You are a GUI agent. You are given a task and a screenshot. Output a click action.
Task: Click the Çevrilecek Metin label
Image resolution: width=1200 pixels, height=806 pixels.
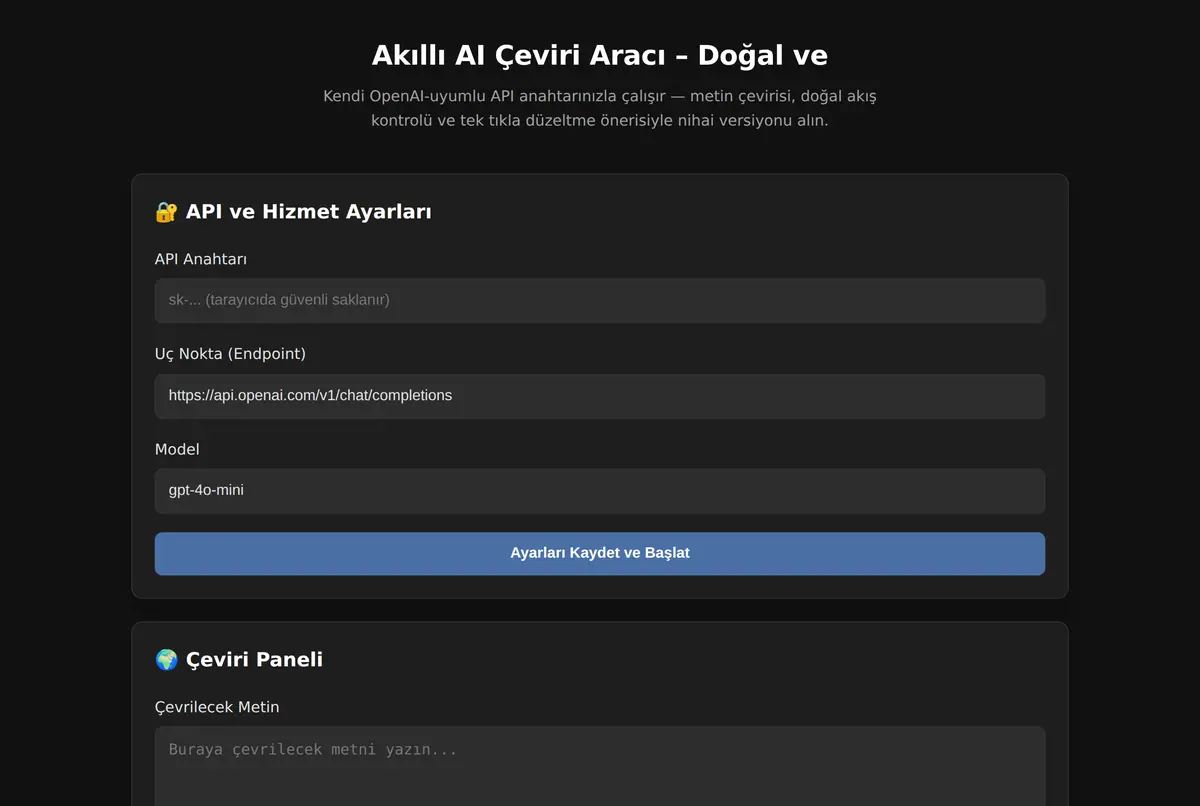(x=217, y=707)
